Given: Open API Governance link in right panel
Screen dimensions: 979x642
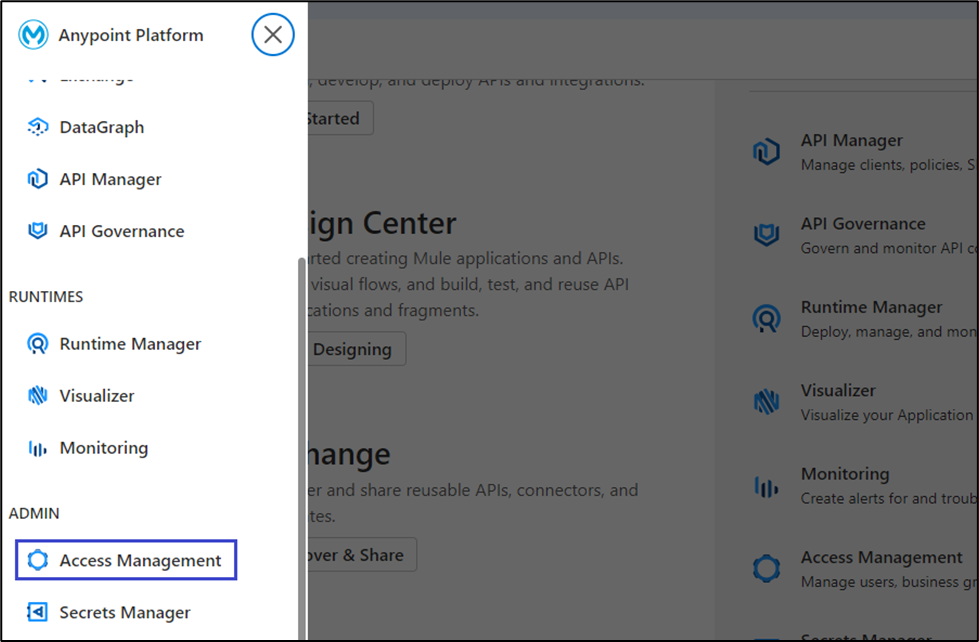Looking at the screenshot, I should (x=862, y=224).
